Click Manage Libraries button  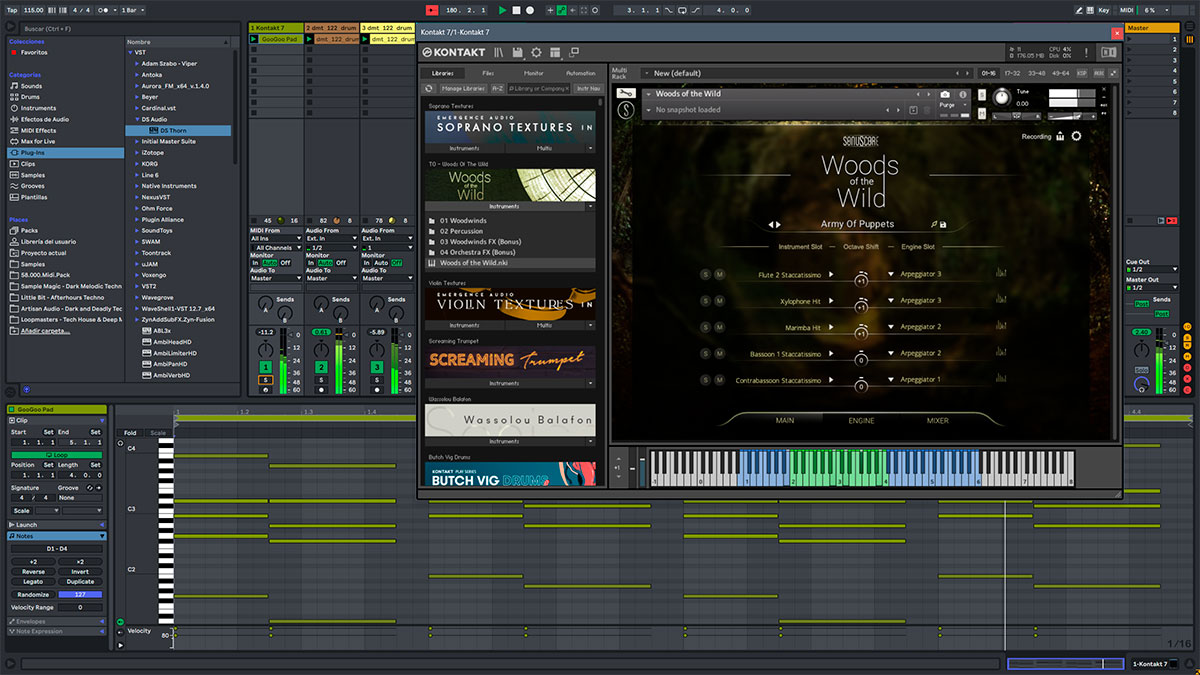coord(463,88)
